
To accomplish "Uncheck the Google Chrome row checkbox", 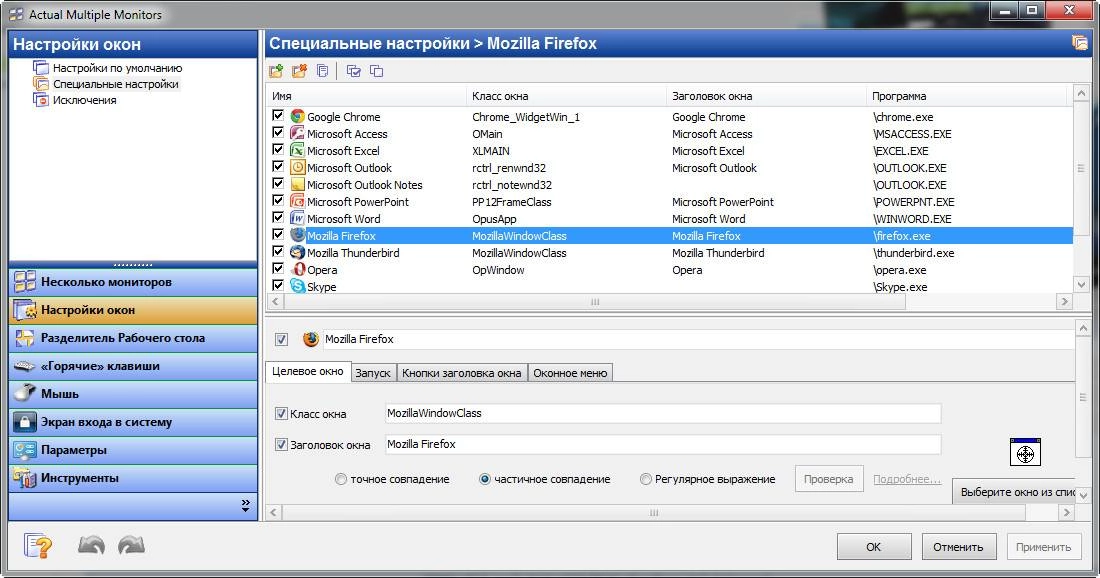I will [x=278, y=116].
